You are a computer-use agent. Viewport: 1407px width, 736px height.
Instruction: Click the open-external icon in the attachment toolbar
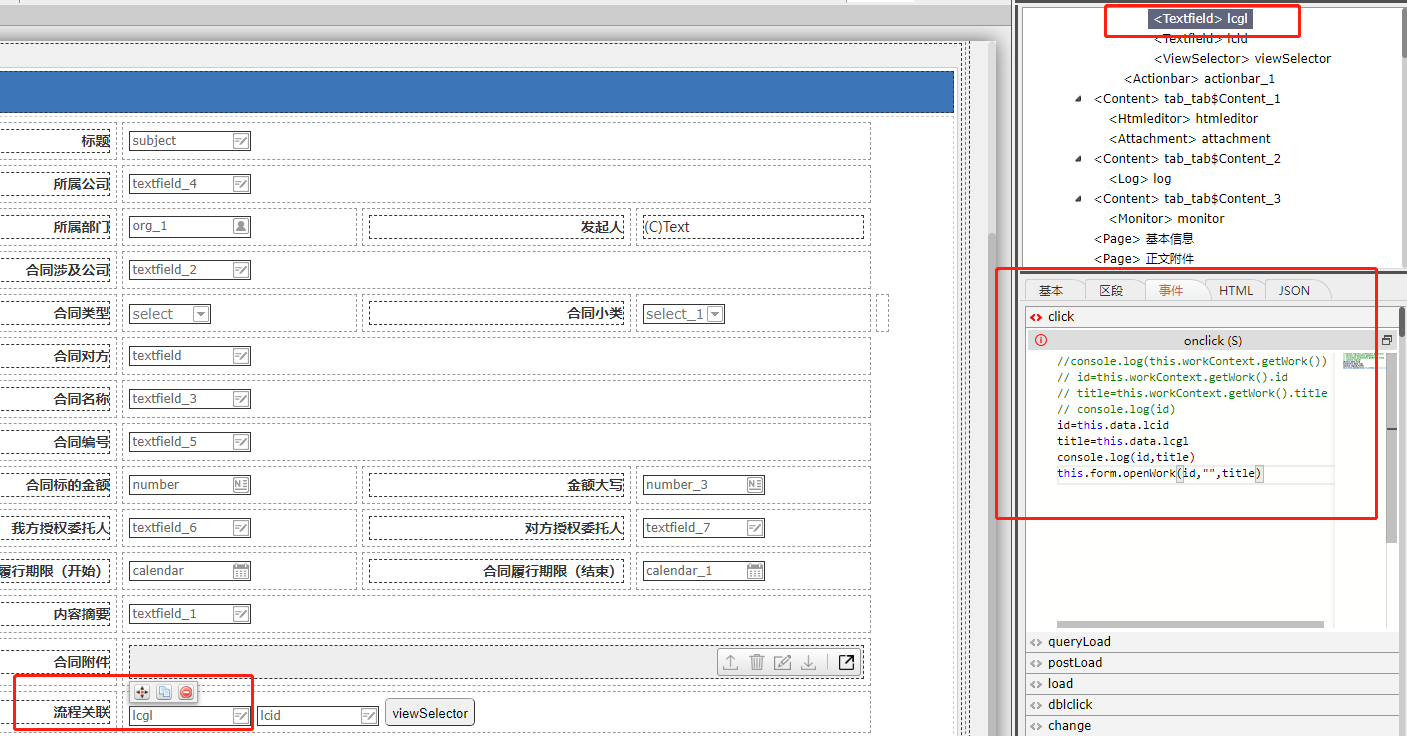point(846,662)
